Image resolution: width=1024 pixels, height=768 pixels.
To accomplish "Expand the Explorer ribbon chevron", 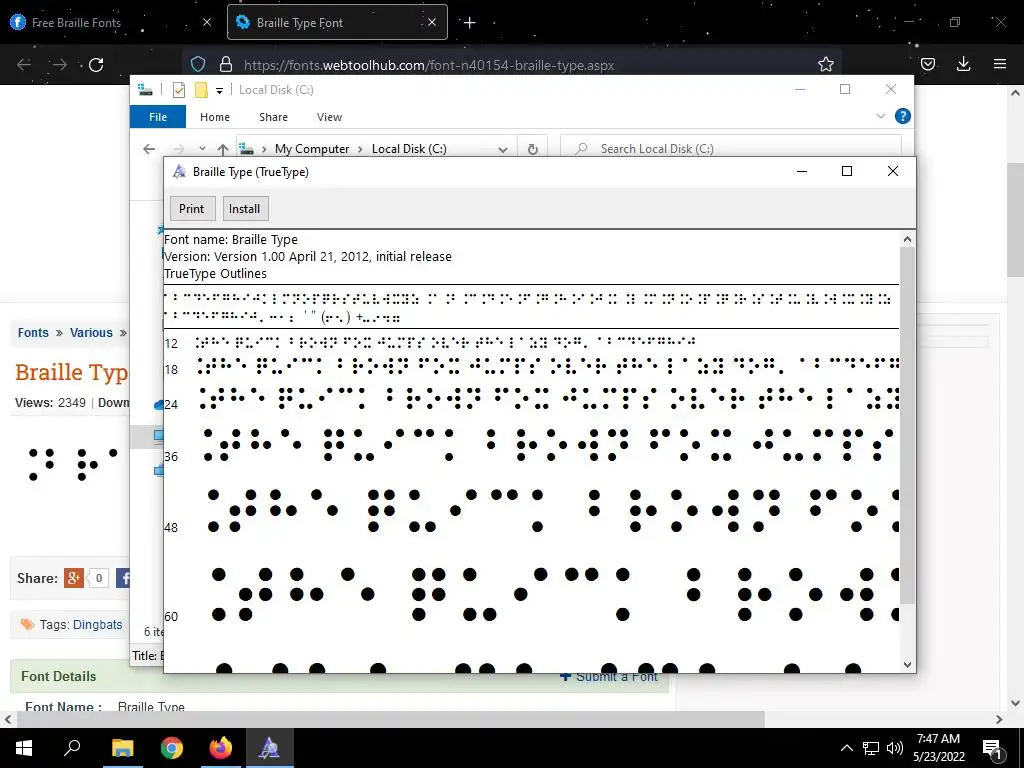I will pos(880,116).
